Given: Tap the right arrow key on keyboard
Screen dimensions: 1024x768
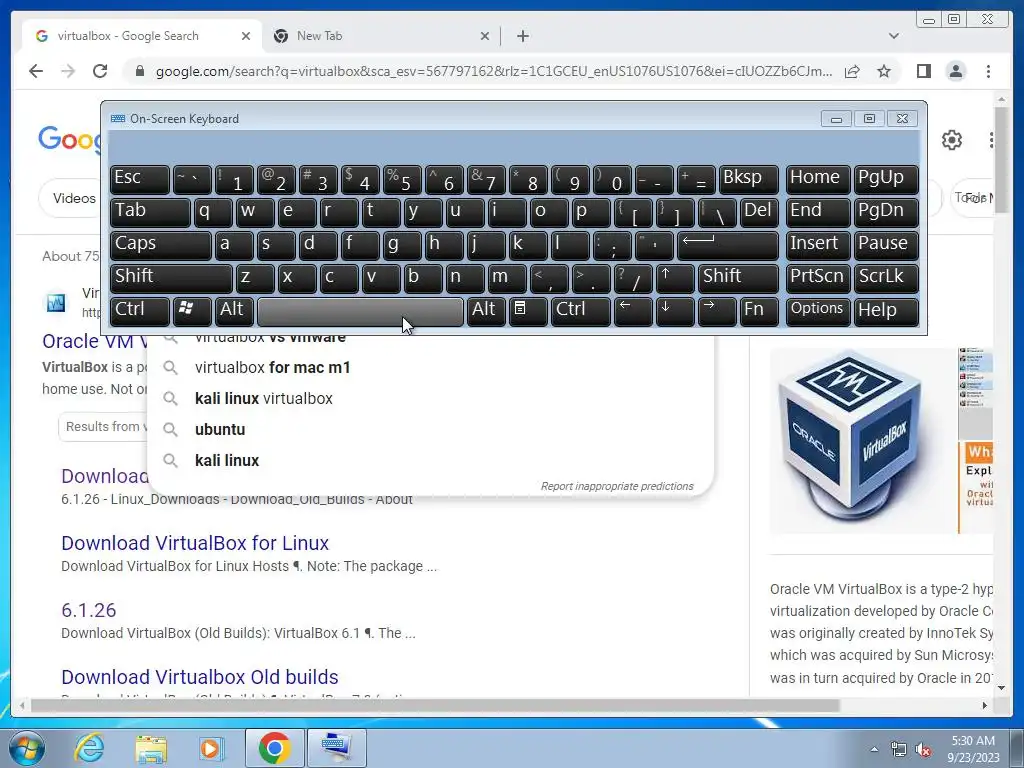Looking at the screenshot, I should pyautogui.click(x=716, y=311).
